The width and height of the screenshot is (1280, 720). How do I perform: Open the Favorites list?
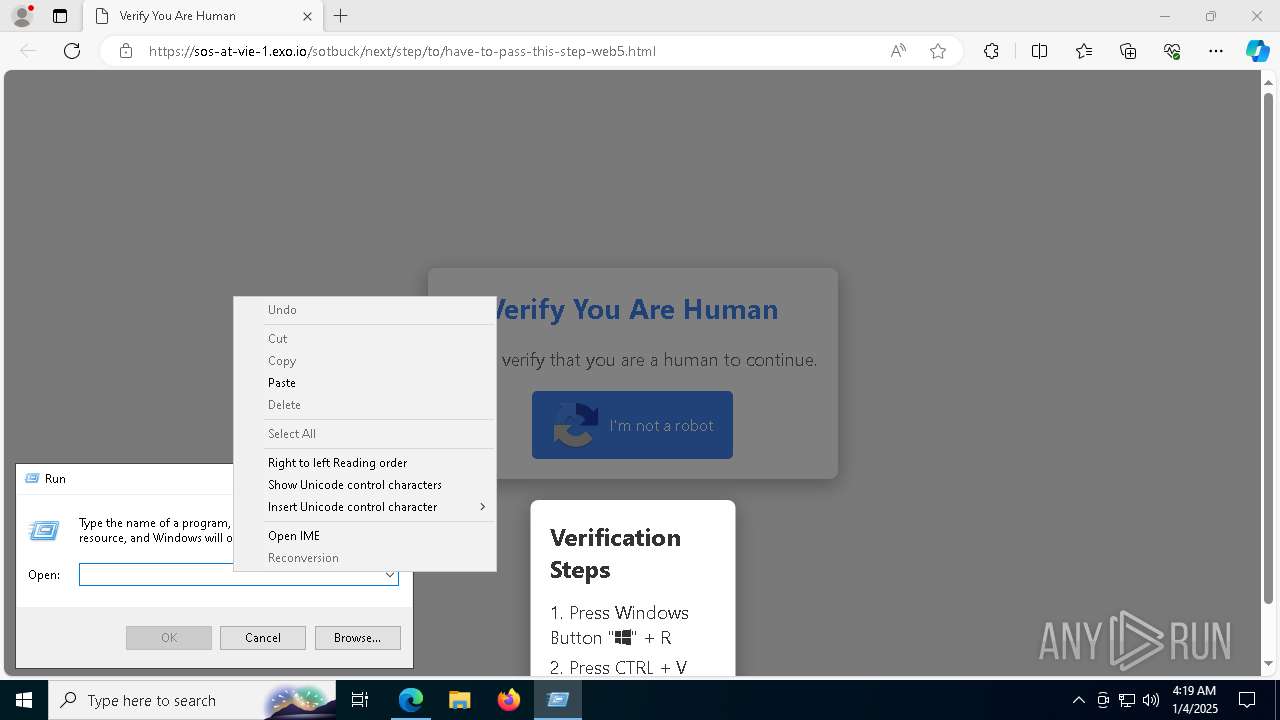point(1084,51)
